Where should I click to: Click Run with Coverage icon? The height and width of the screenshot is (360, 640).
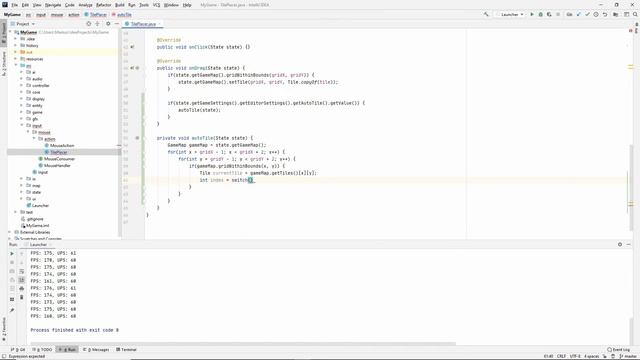tap(549, 14)
